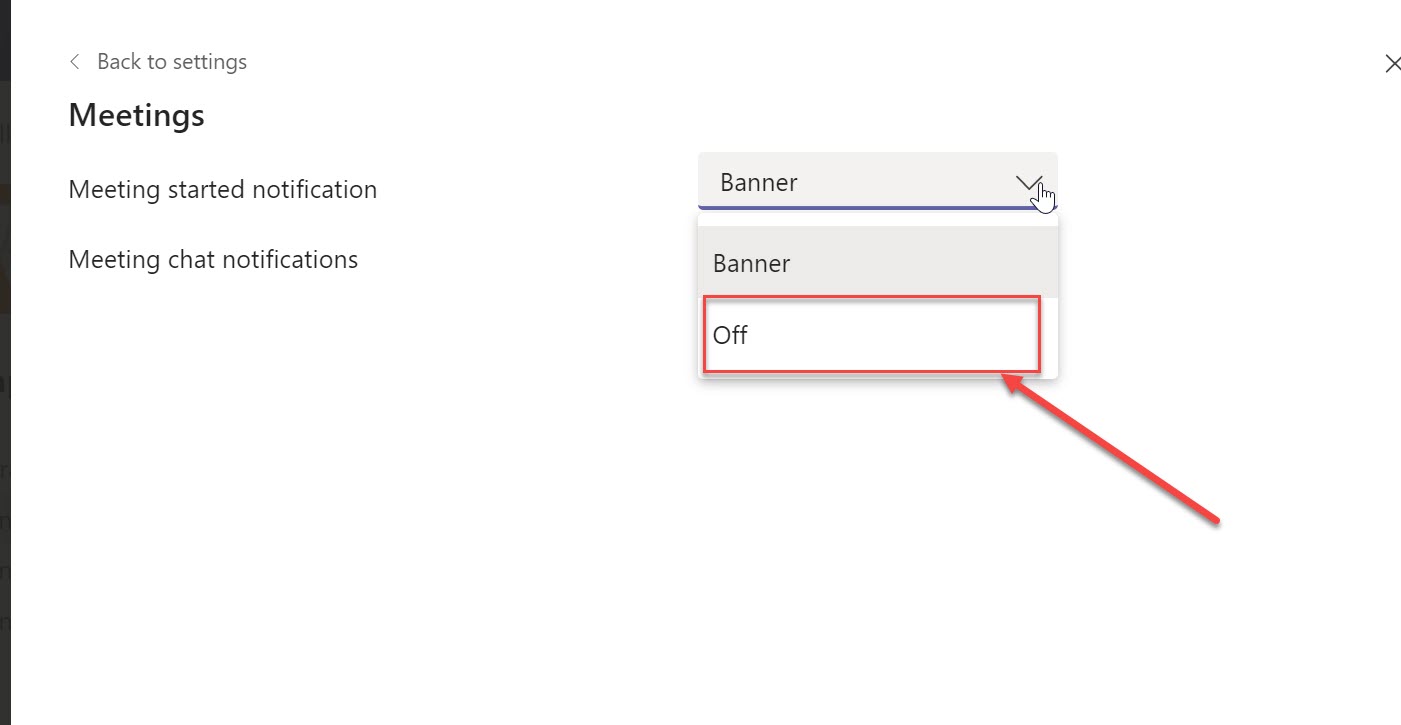The height and width of the screenshot is (725, 1401).
Task: Select the Off option in the list
Action: [x=731, y=335]
